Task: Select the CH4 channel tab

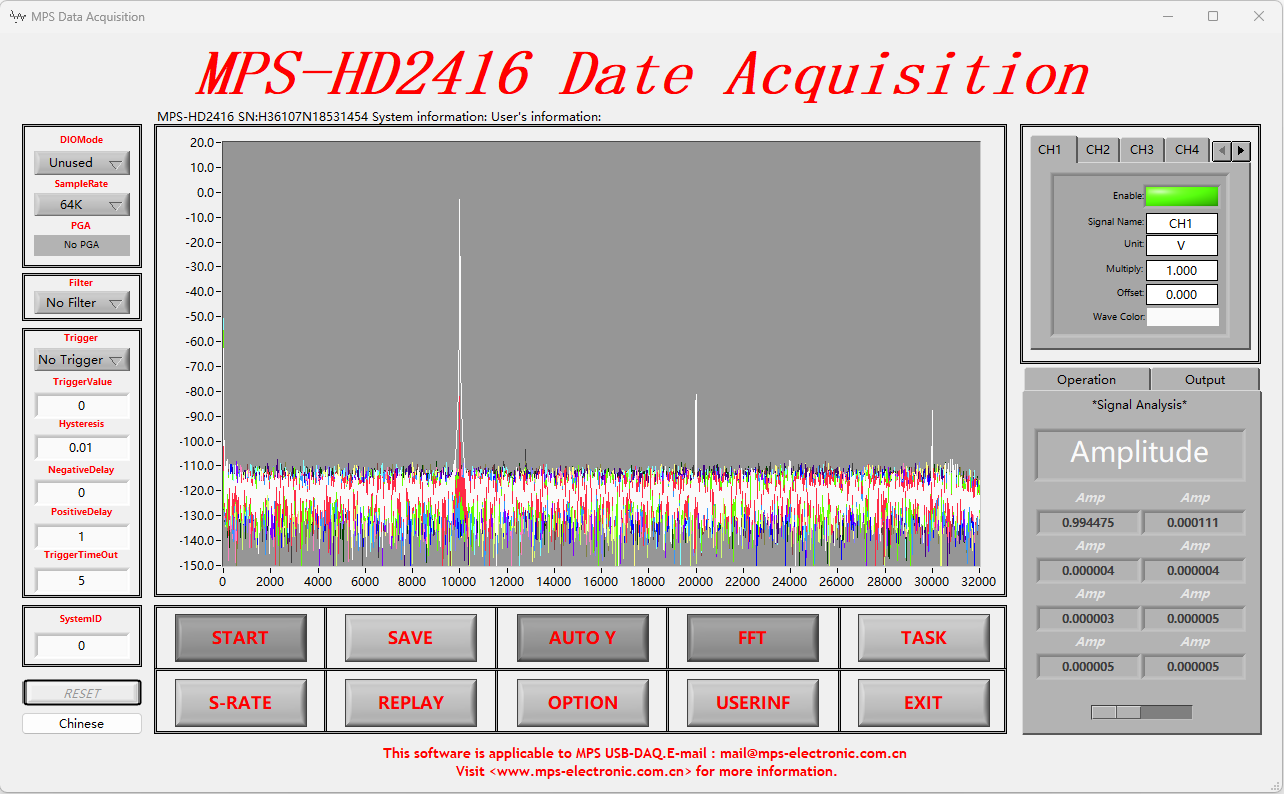Action: pyautogui.click(x=1186, y=150)
